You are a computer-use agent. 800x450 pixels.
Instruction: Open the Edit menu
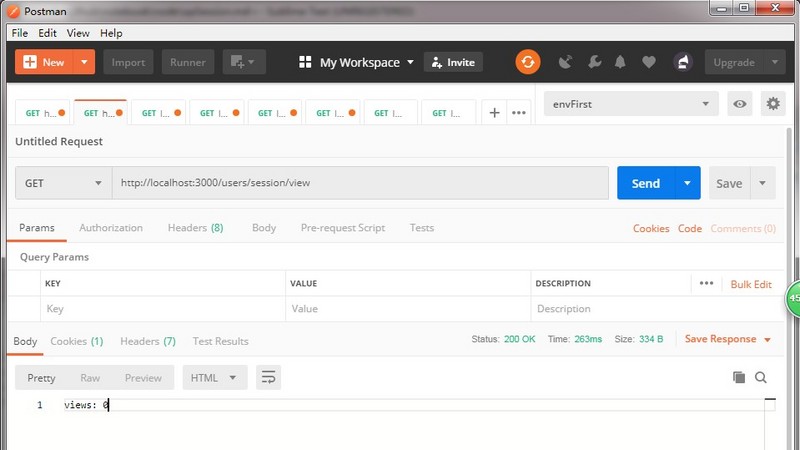(47, 33)
